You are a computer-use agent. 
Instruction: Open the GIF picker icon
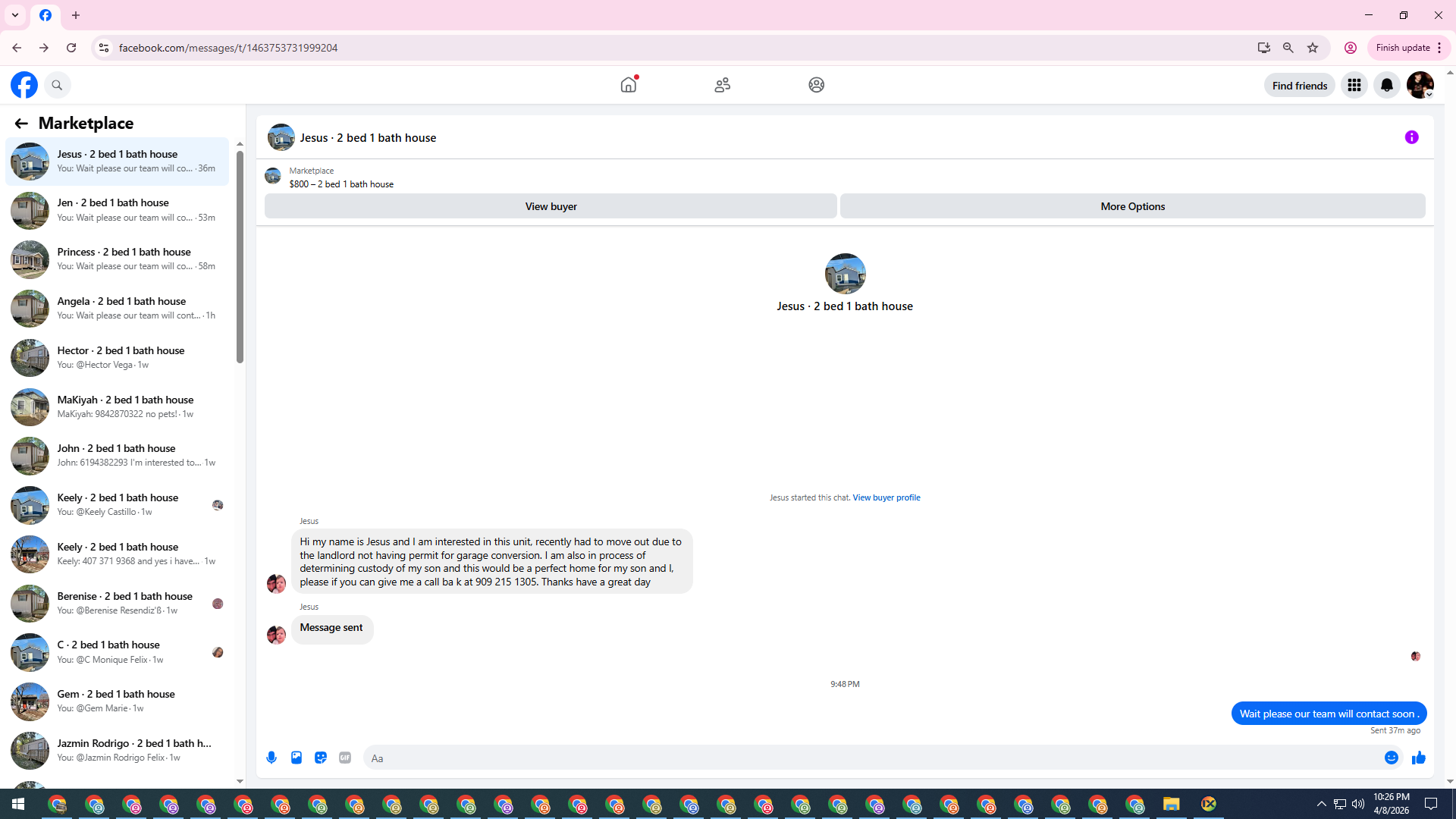(345, 758)
